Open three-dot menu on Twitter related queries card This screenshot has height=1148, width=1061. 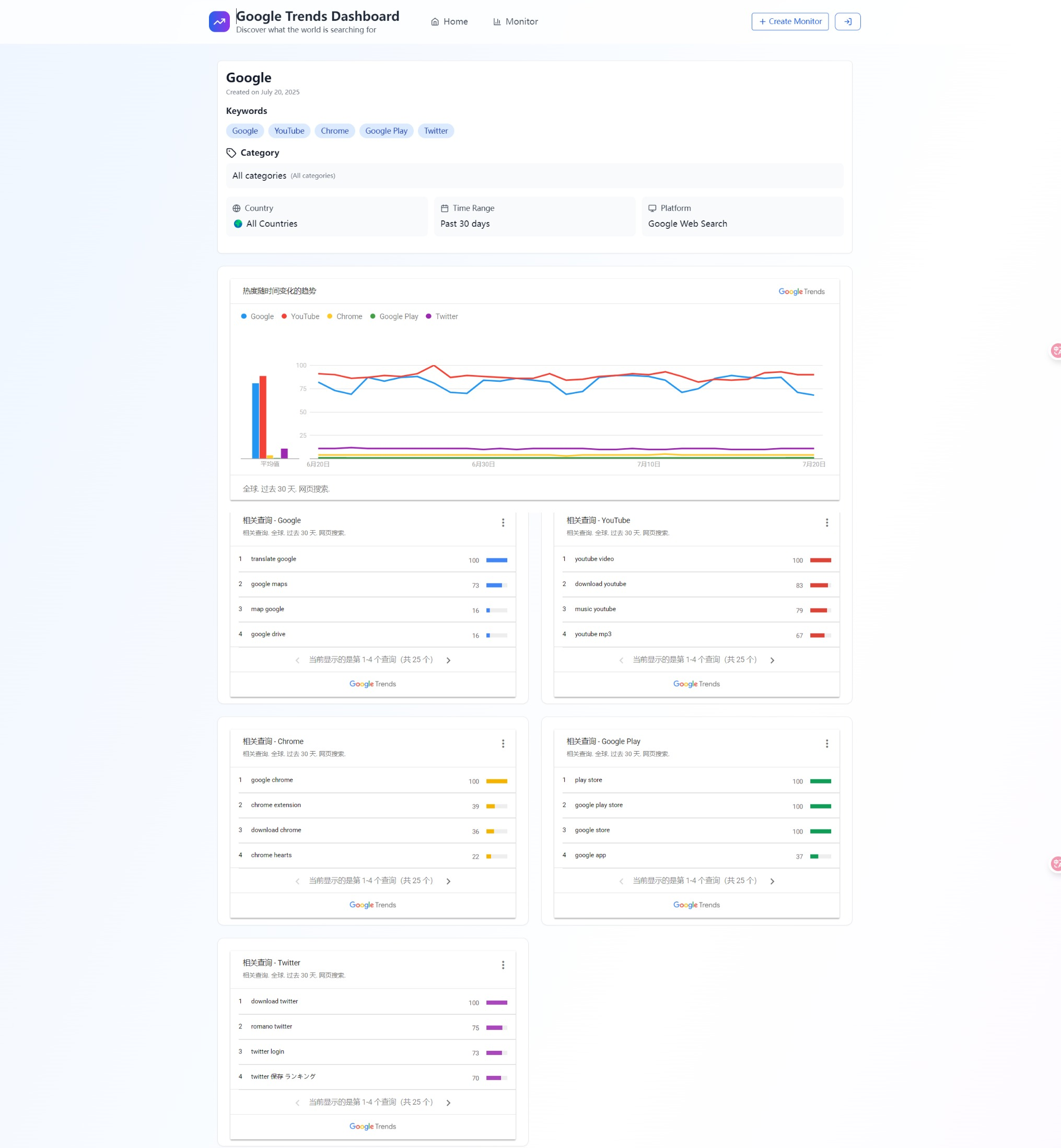click(503, 965)
